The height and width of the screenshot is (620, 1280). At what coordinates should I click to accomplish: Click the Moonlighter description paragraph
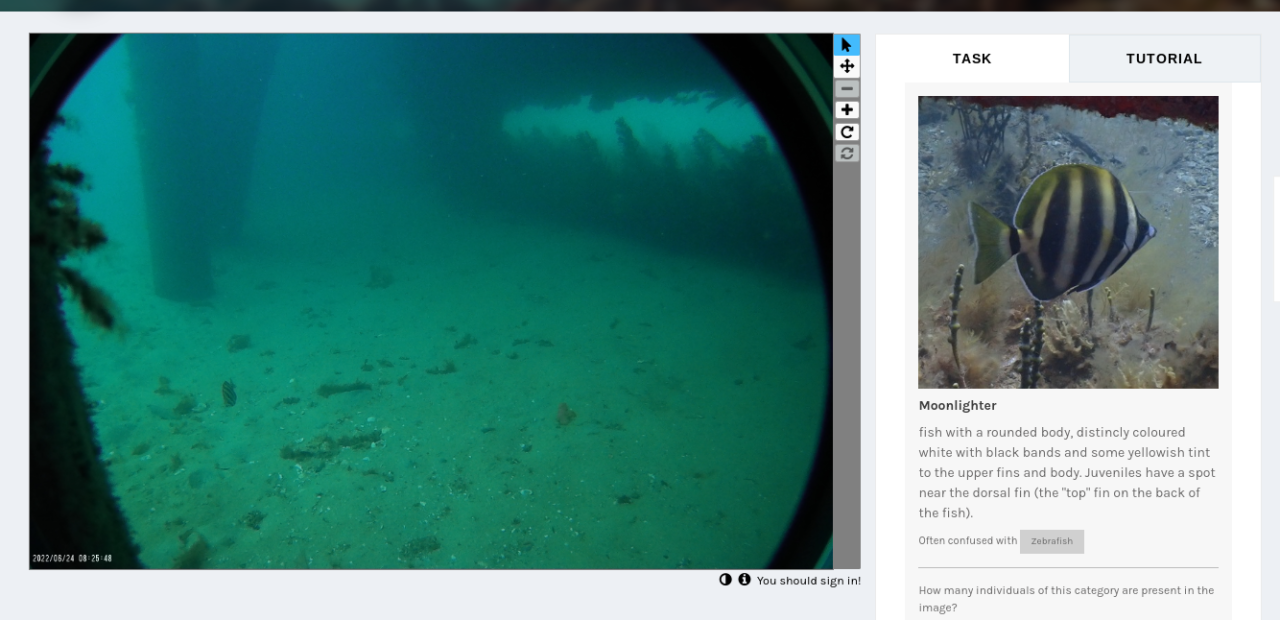click(x=1067, y=473)
